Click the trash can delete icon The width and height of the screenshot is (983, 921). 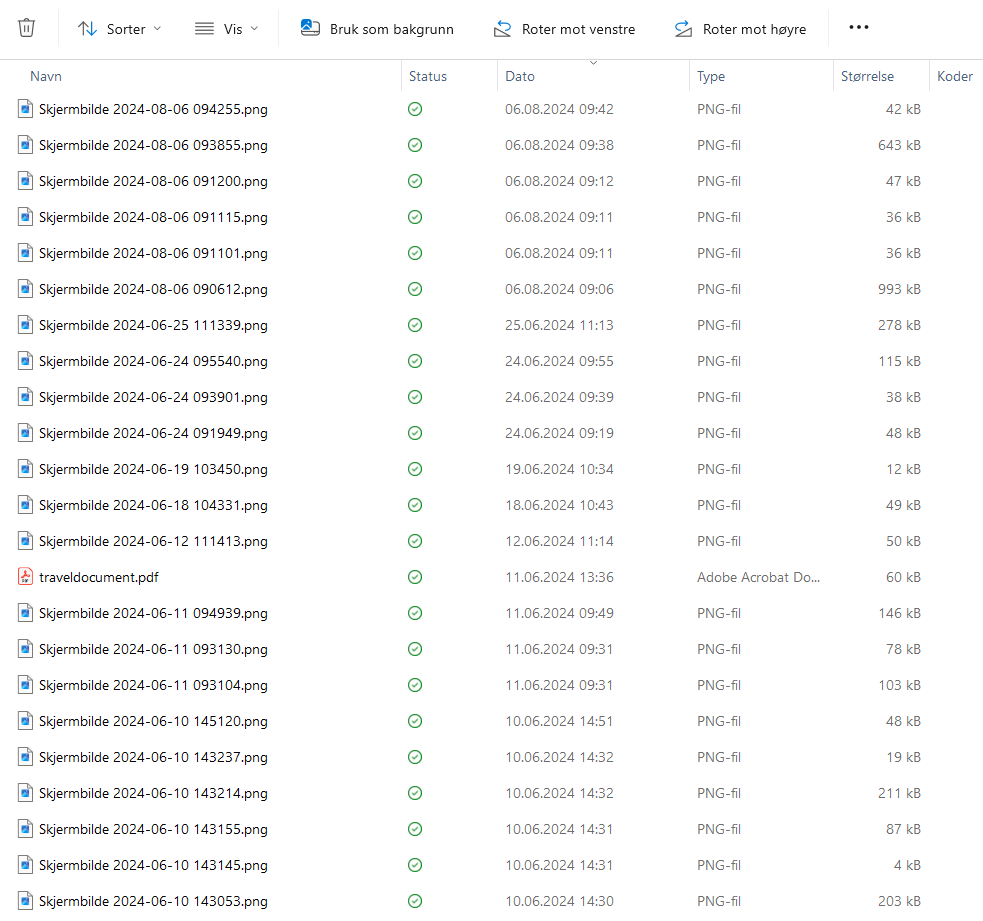coord(27,28)
